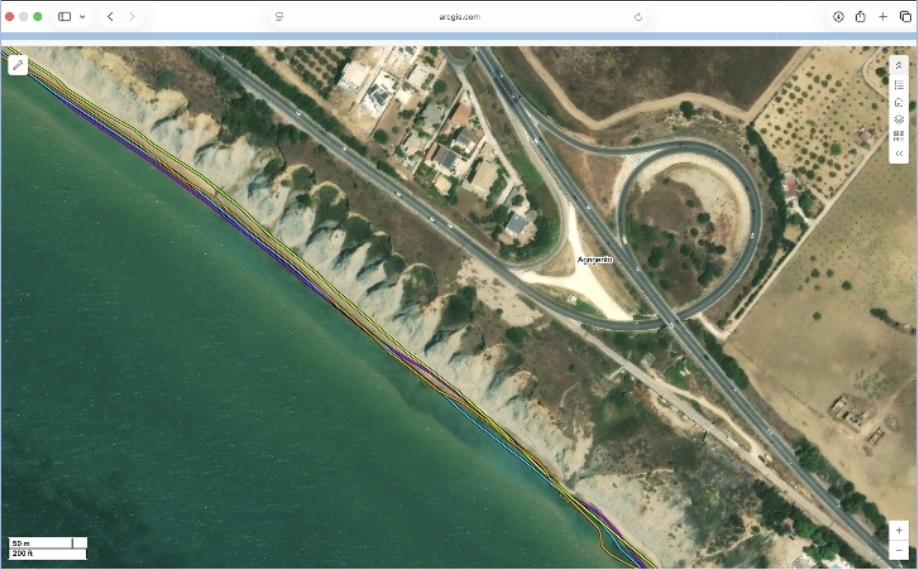
Task: Go back to the previous page
Action: click(110, 17)
